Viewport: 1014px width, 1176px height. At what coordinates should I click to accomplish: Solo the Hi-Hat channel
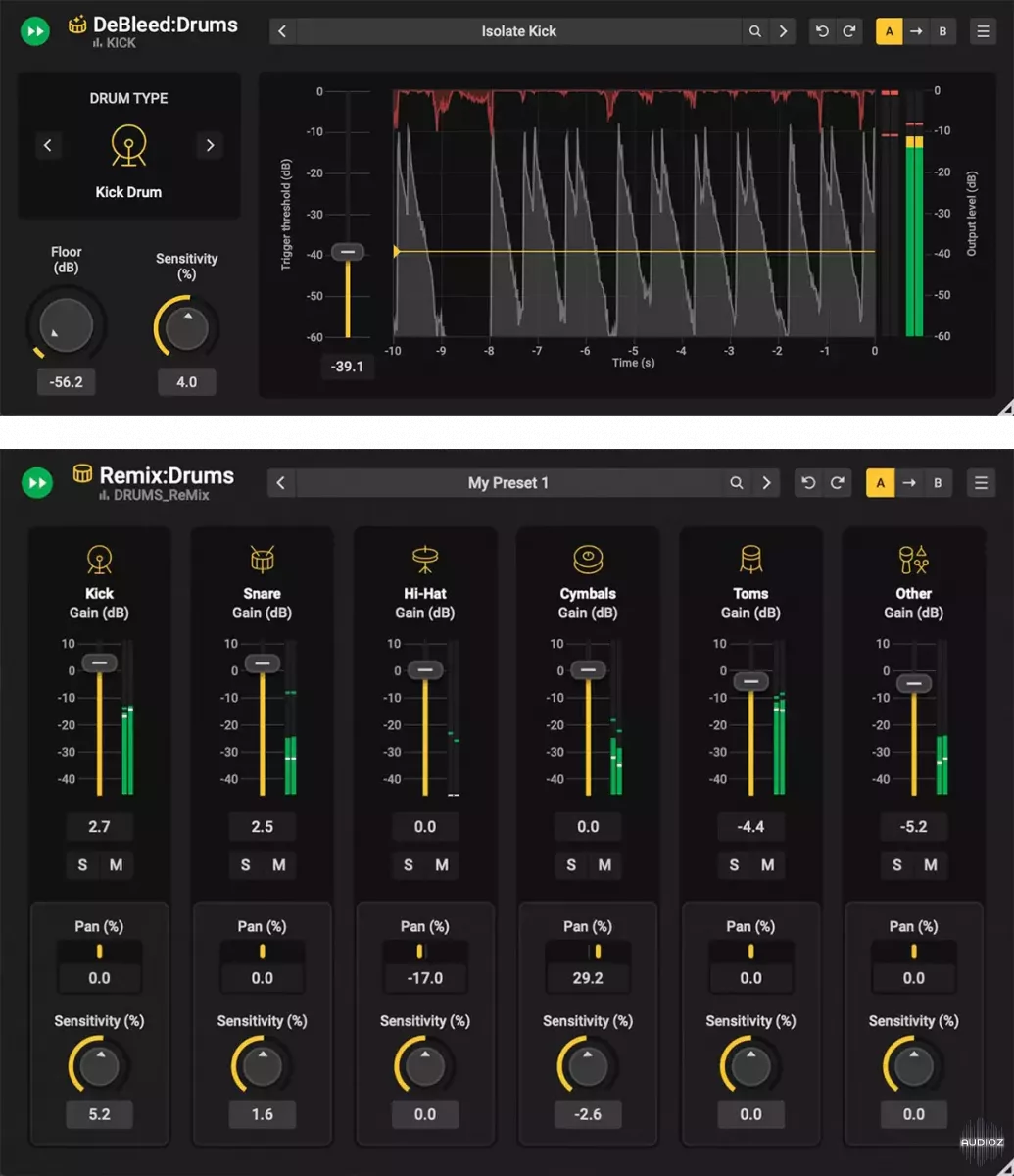coord(409,865)
